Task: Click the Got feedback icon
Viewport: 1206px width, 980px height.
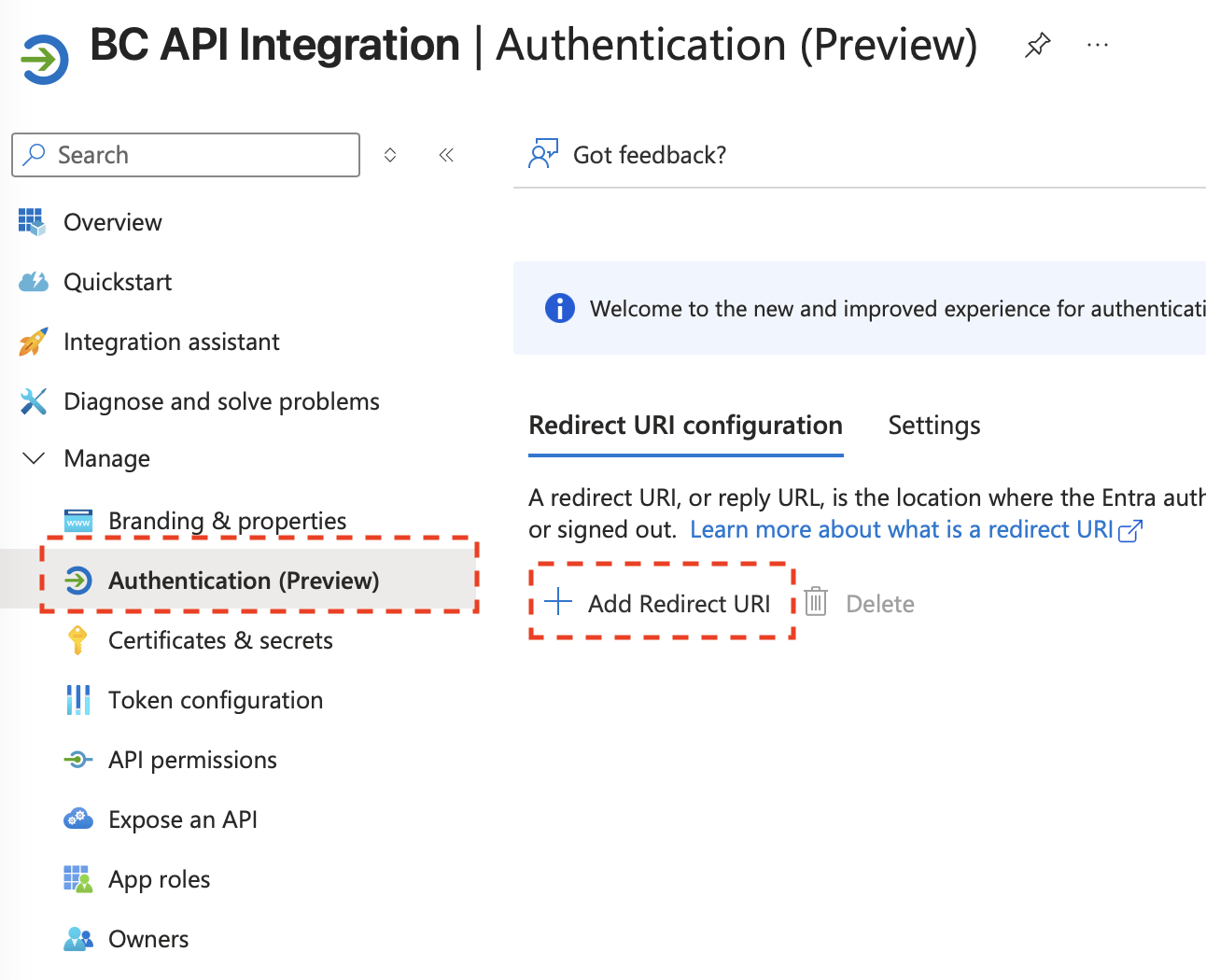Action: (542, 154)
